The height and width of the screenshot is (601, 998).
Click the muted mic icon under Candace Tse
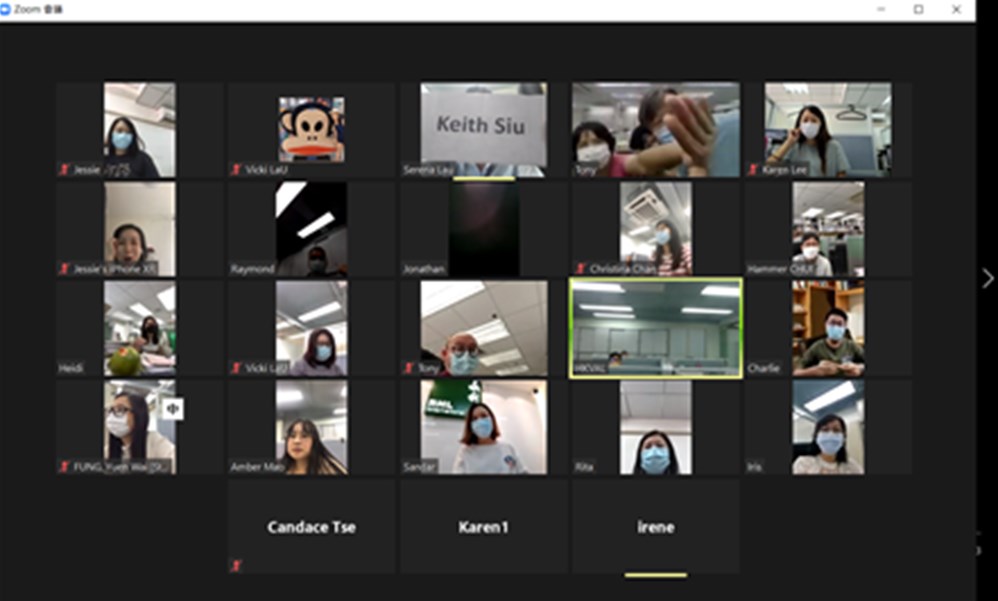(236, 566)
